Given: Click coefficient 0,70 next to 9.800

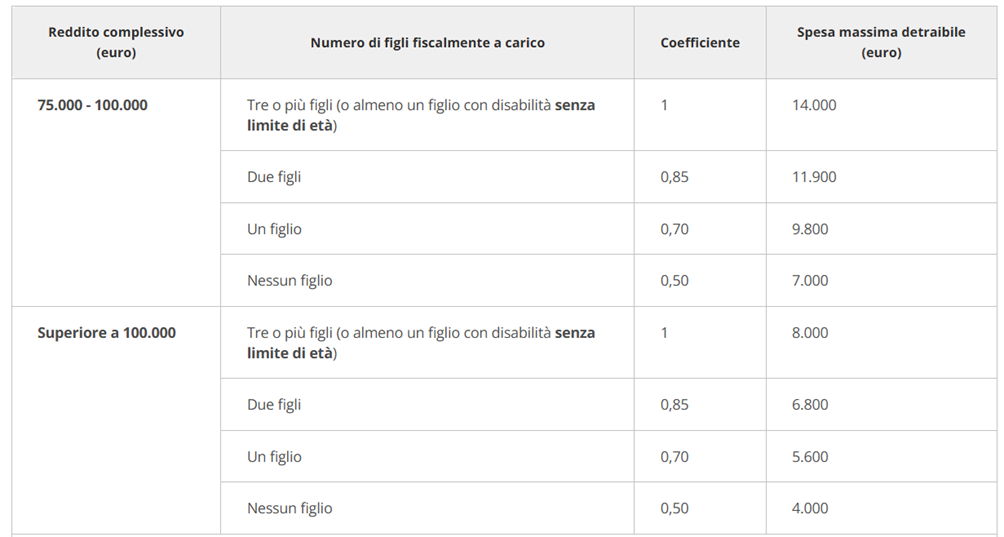Looking at the screenshot, I should point(674,229).
